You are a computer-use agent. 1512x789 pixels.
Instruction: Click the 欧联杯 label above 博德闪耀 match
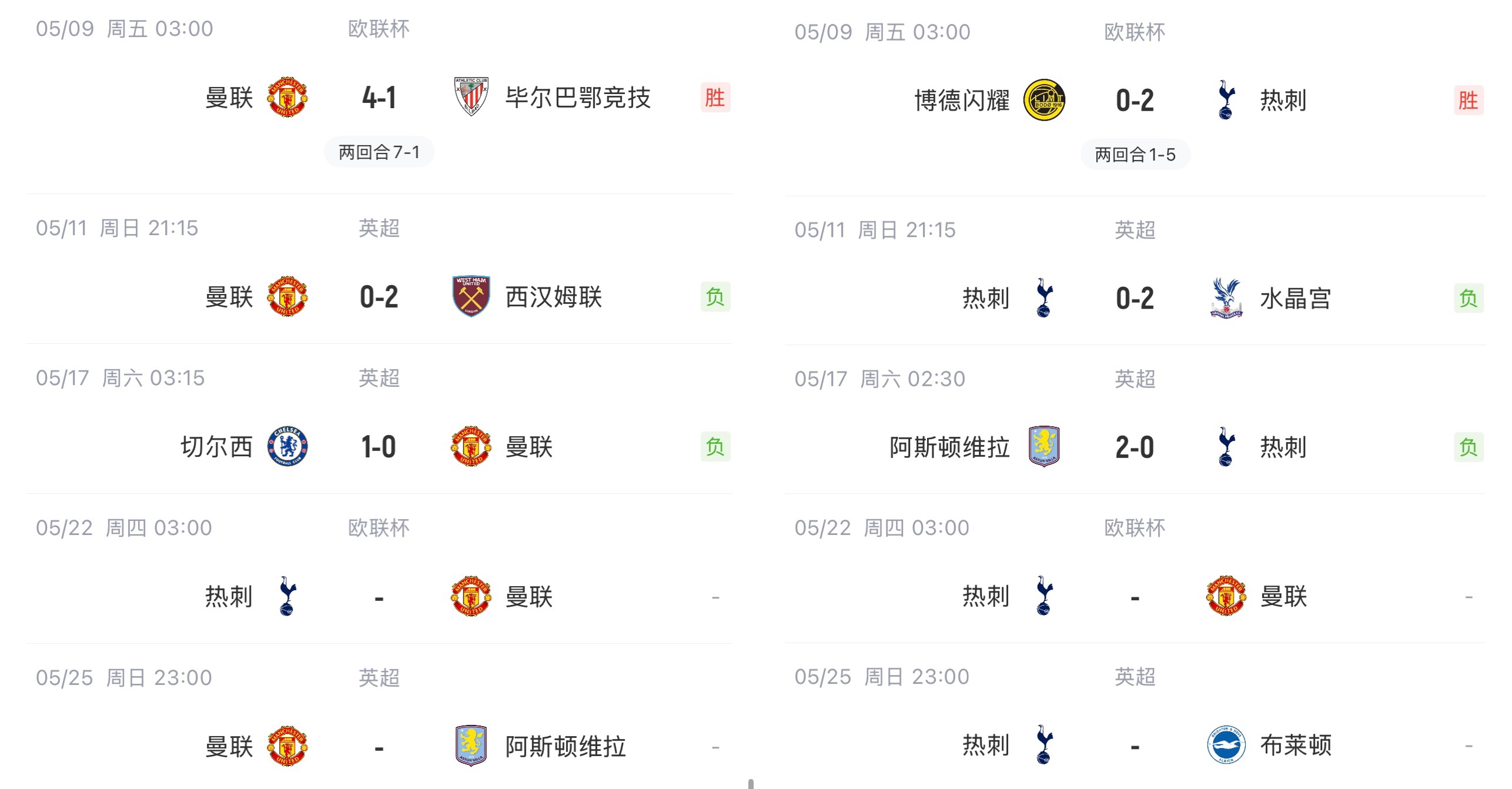point(1135,32)
